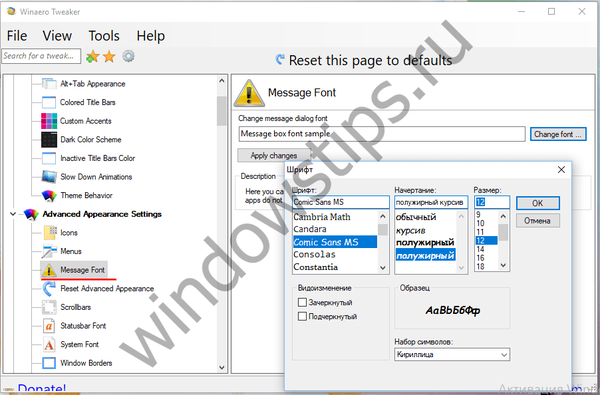Screen dimensions: 600x395
Task: Click the Window Borders icon
Action: (x=49, y=363)
